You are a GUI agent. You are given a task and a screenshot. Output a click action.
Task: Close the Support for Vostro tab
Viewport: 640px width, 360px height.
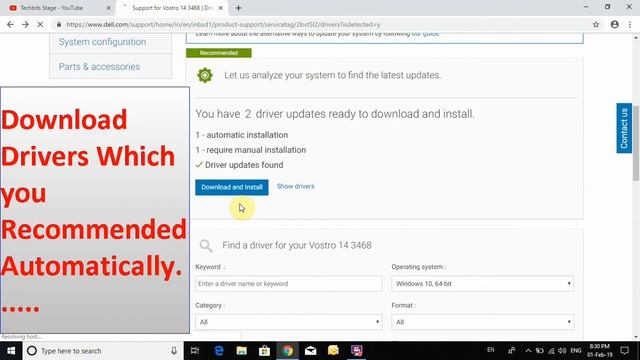click(x=220, y=8)
